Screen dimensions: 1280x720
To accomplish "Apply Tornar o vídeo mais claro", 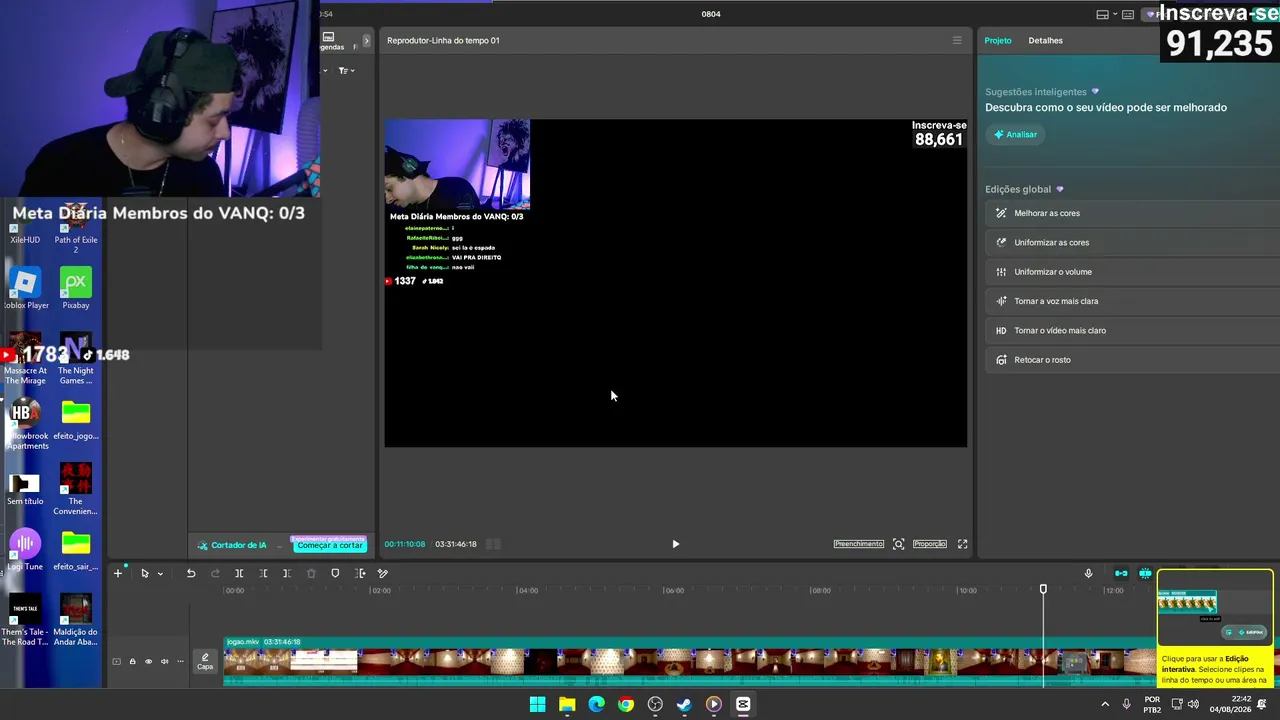I will coord(1132,330).
